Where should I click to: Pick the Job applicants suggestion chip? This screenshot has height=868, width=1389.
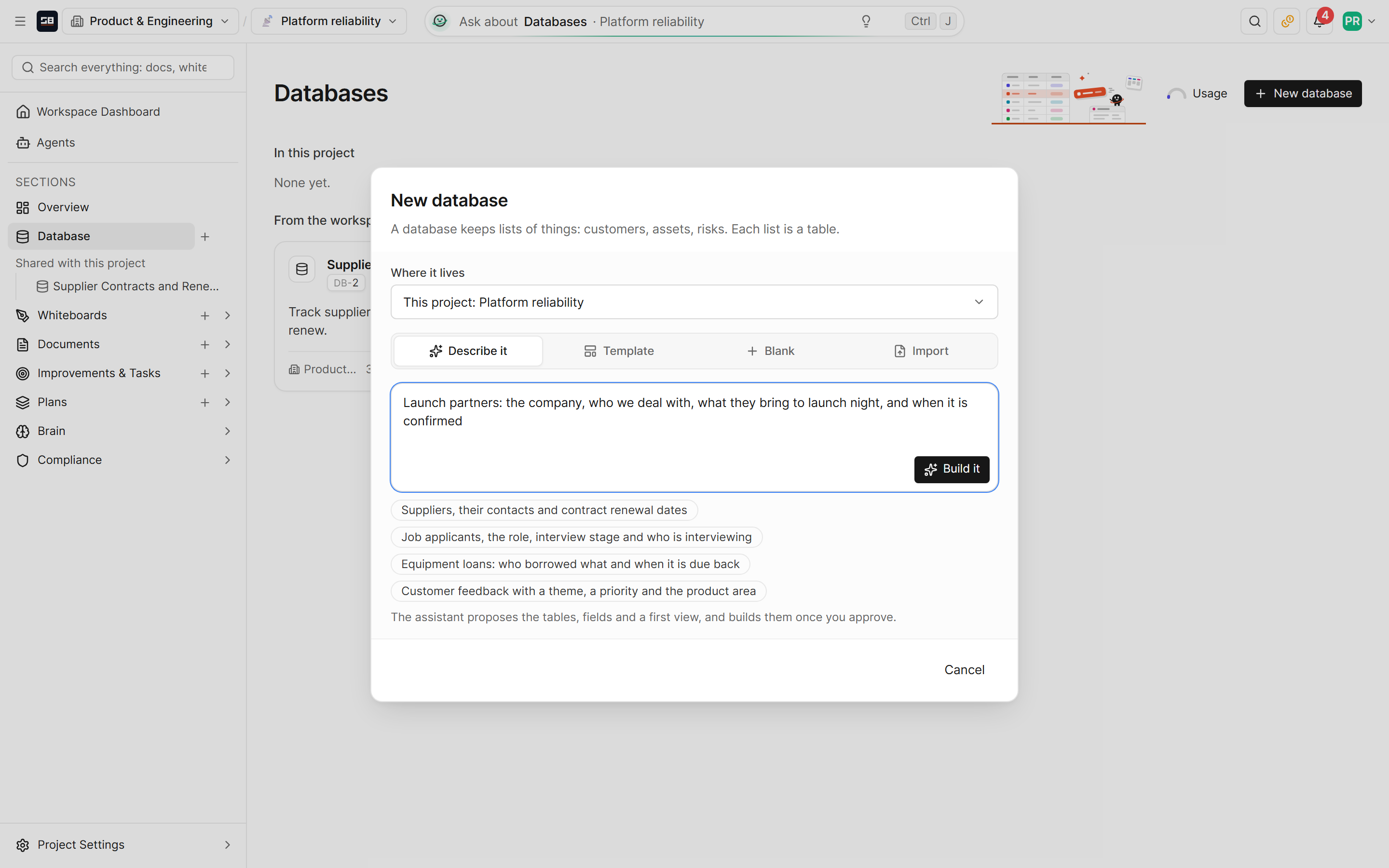click(576, 537)
